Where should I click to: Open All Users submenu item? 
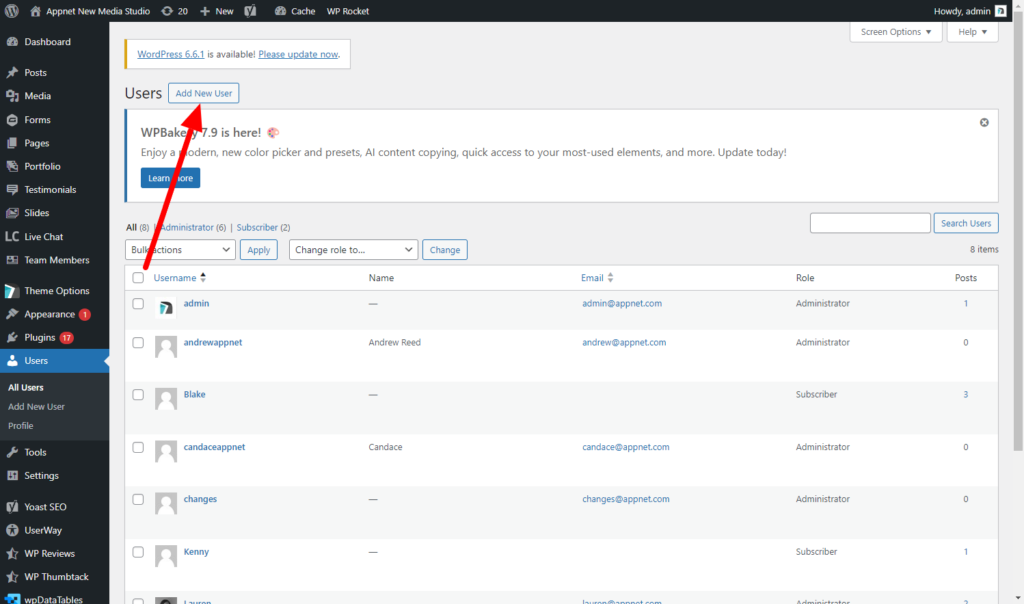[25, 387]
